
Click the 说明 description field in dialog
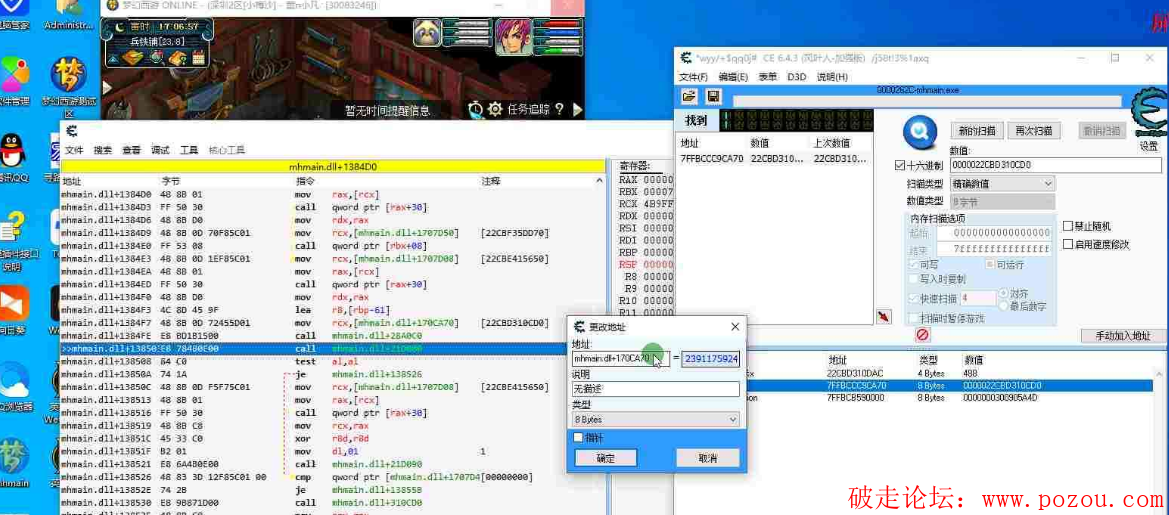point(655,389)
